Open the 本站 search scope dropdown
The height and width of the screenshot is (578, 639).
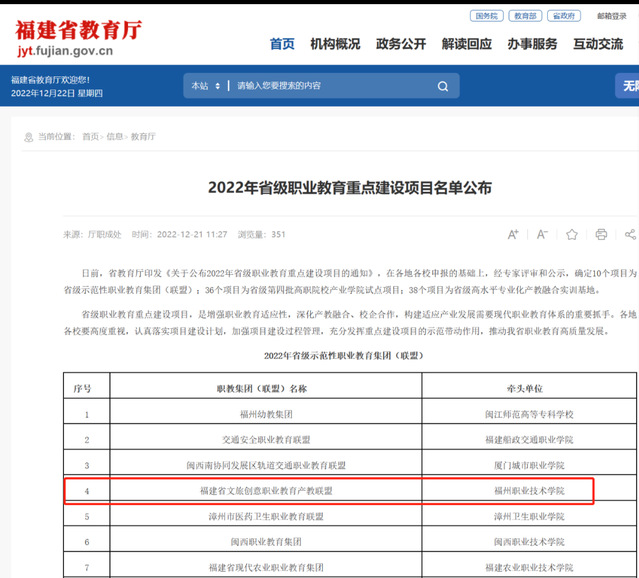205,86
